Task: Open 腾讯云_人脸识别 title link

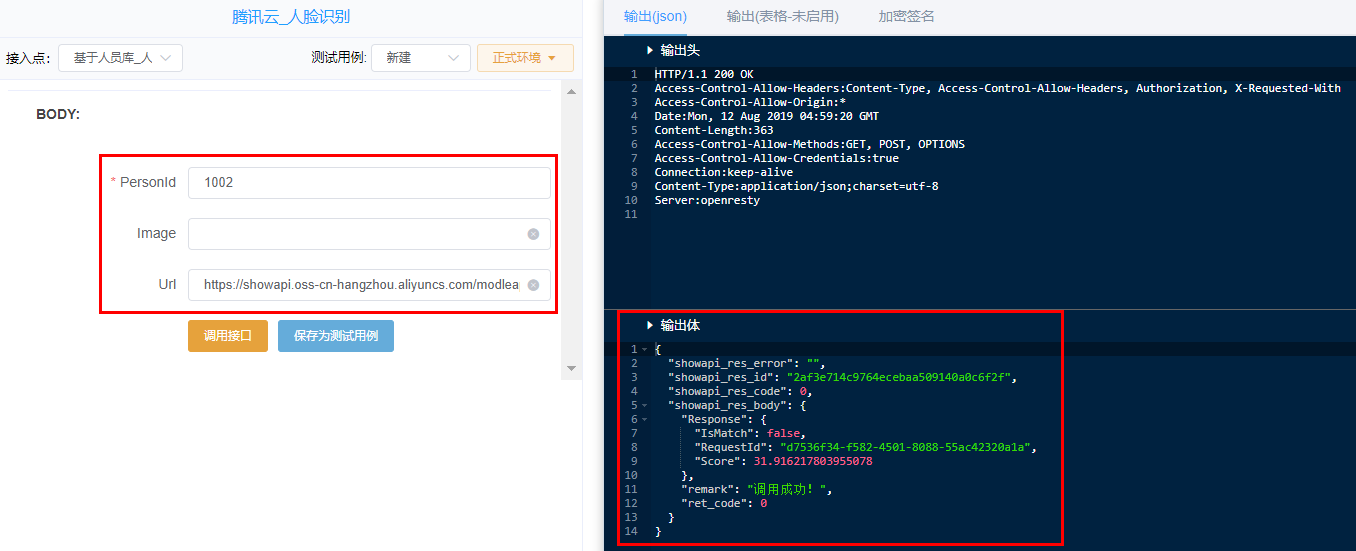Action: (291, 17)
